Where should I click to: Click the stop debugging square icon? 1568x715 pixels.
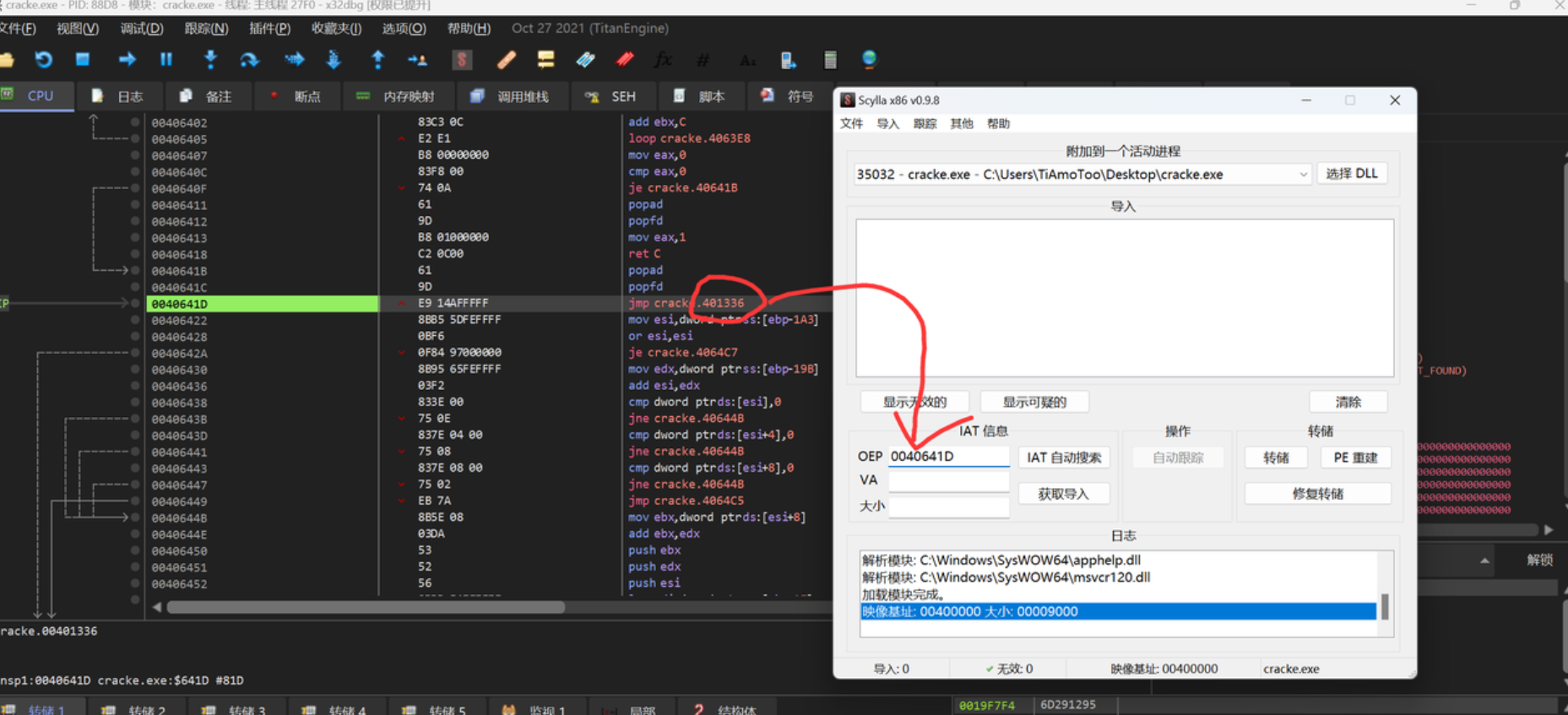click(82, 59)
